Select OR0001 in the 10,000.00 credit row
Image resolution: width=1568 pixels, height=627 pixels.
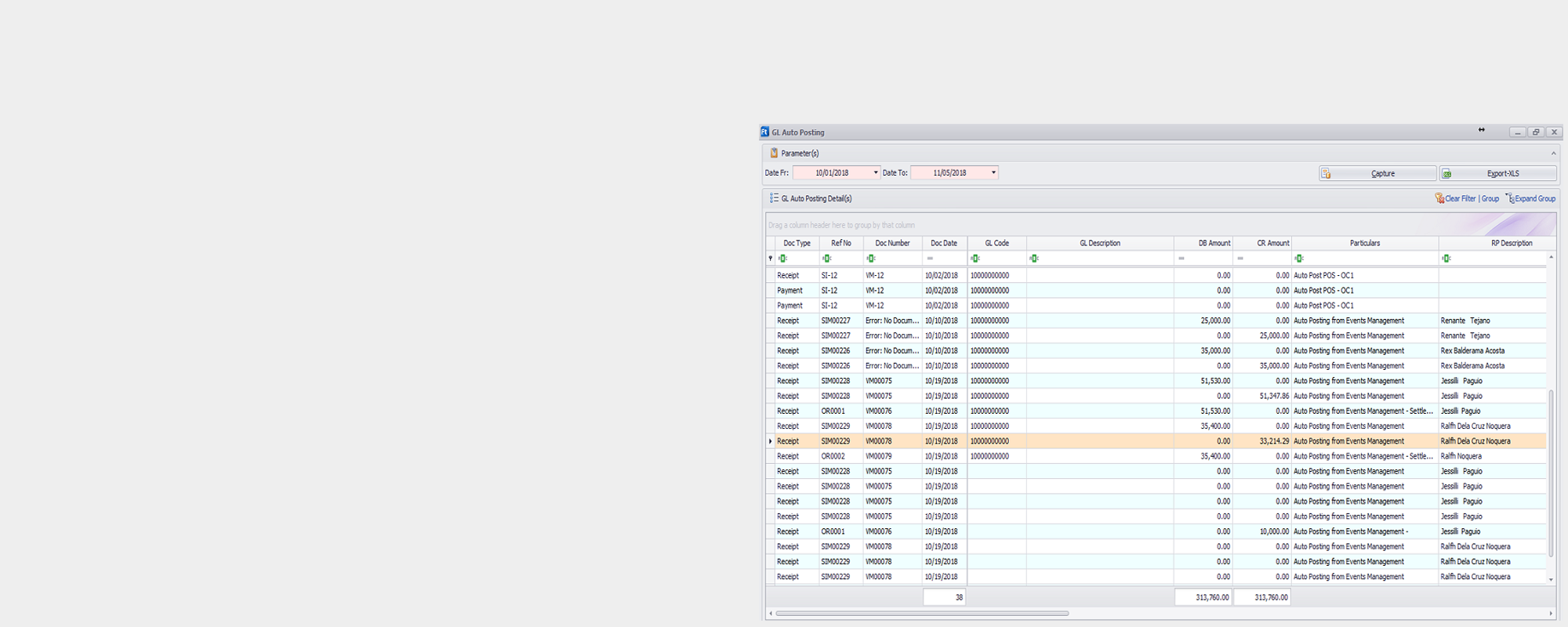coord(841,531)
